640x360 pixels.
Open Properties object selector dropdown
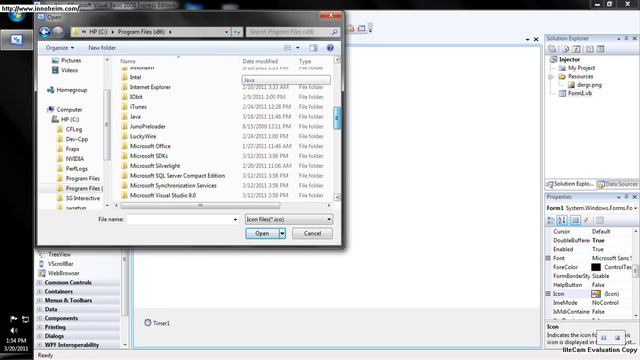click(x=636, y=208)
